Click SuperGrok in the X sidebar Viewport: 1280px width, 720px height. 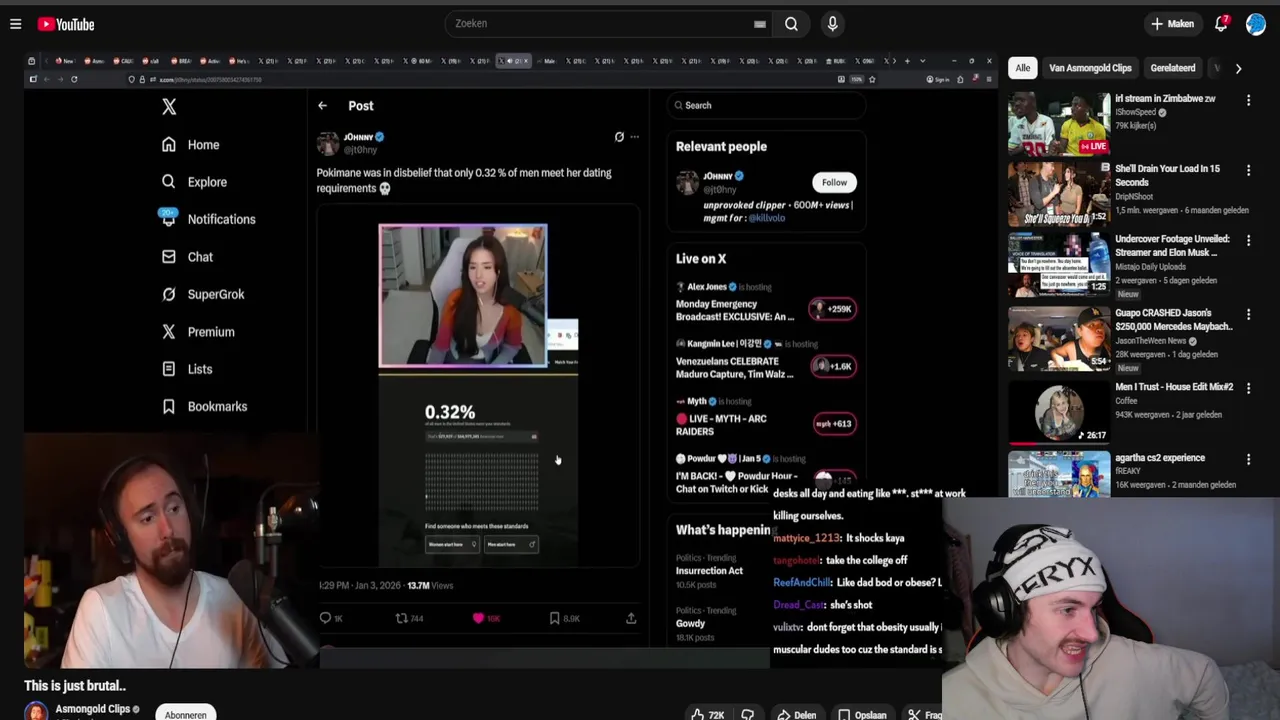[x=203, y=294]
